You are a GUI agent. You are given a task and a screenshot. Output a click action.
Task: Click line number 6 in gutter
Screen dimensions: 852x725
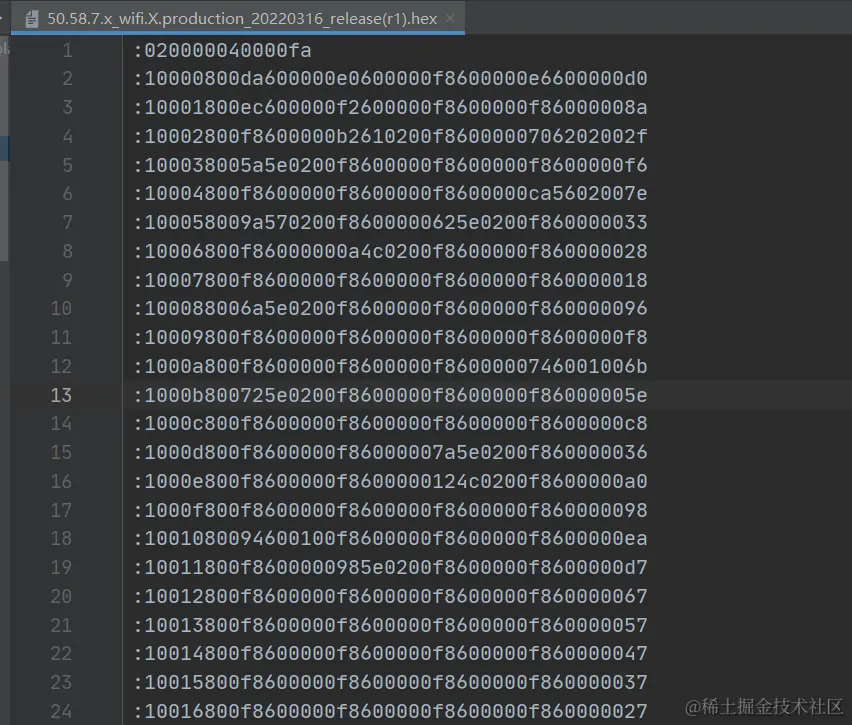(x=67, y=193)
